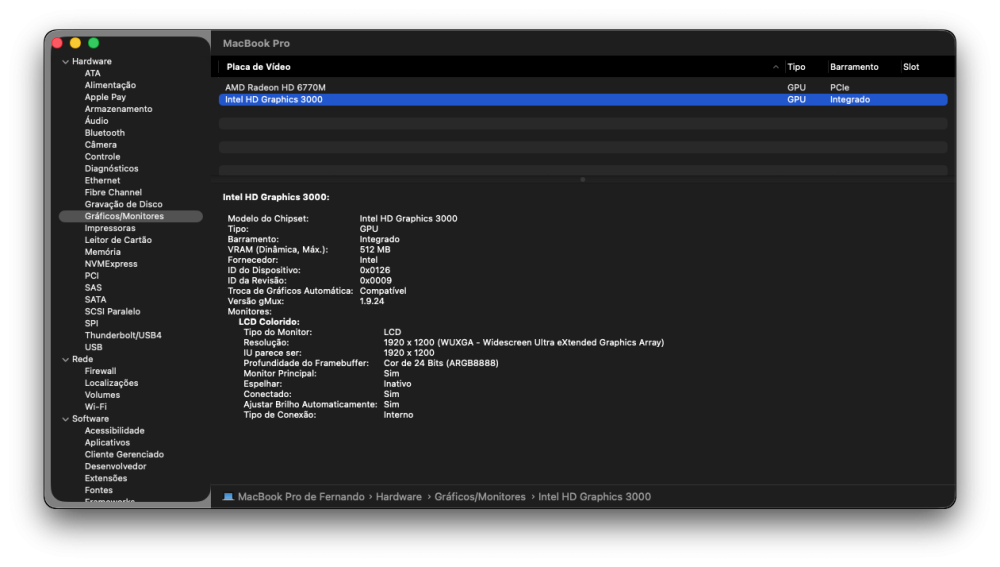Sort by the Barramento column header
Screen dimensions: 1000x567
pyautogui.click(x=854, y=67)
